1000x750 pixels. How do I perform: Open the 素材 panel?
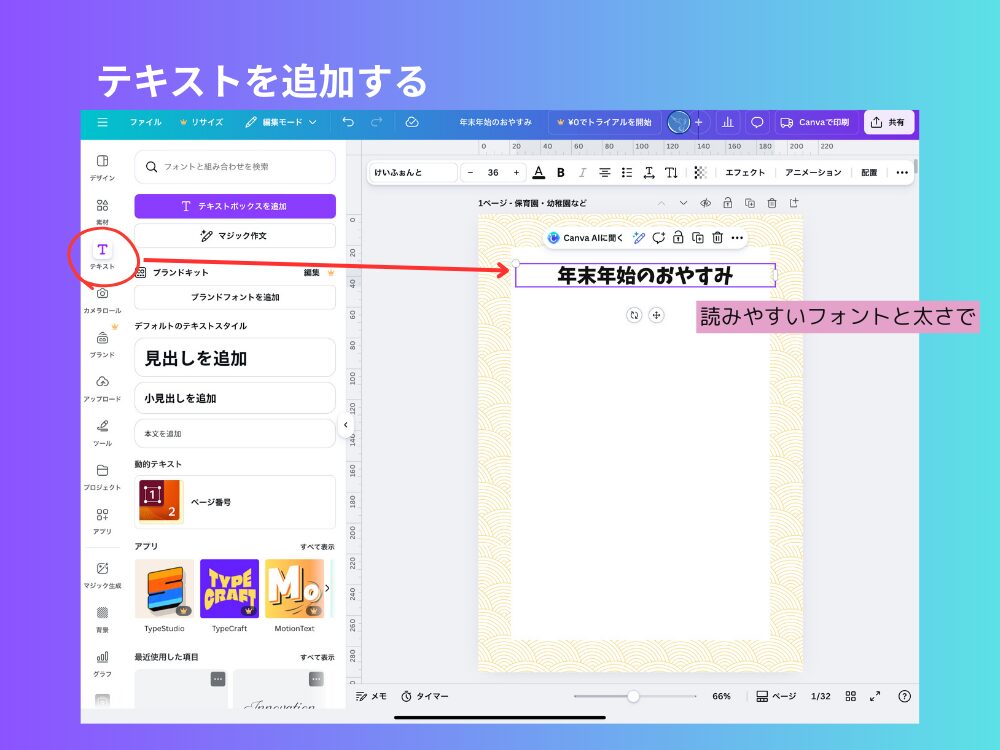(x=102, y=208)
